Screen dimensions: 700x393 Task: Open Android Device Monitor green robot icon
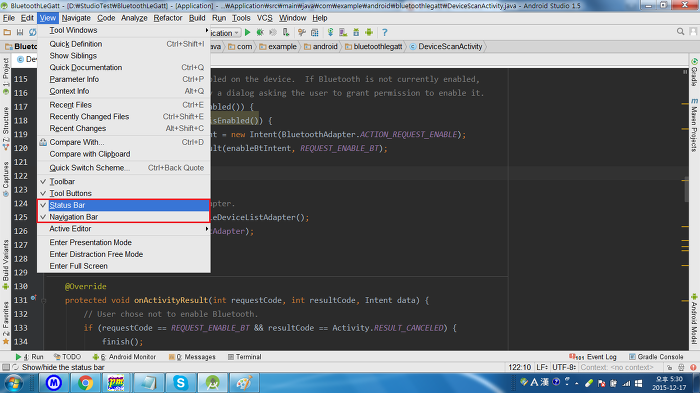369,32
